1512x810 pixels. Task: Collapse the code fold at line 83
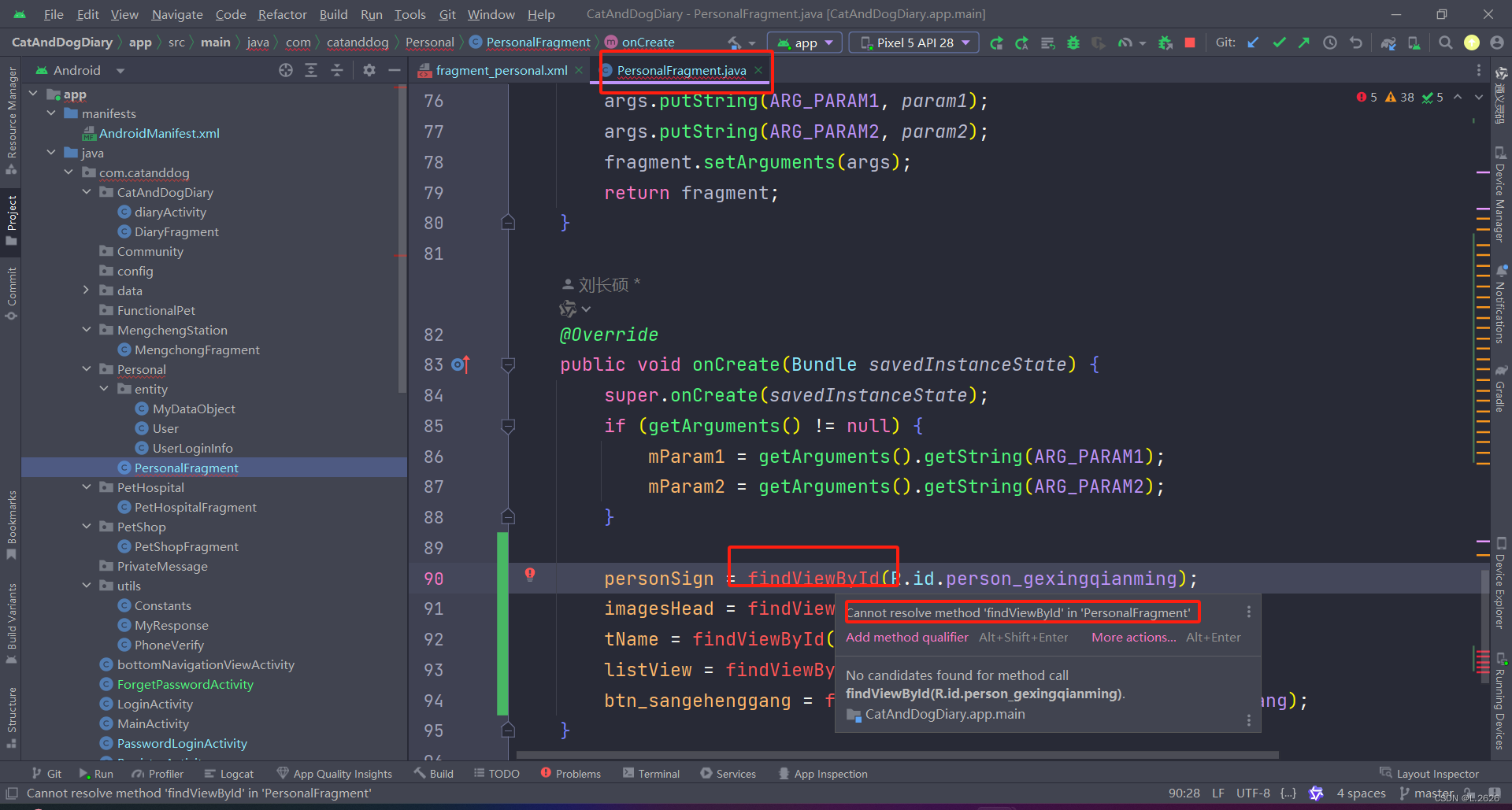point(507,364)
